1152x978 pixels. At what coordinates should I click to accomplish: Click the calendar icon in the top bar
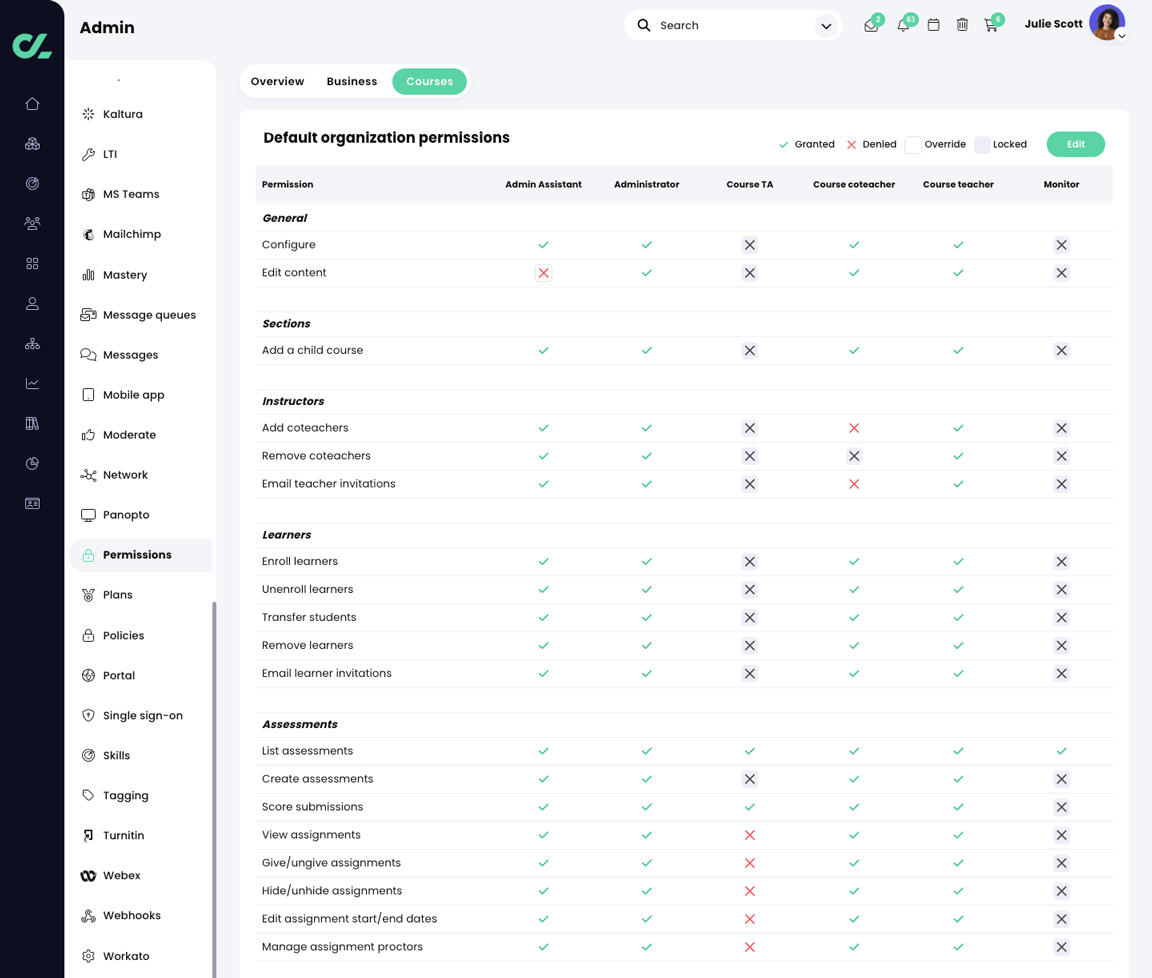tap(933, 24)
